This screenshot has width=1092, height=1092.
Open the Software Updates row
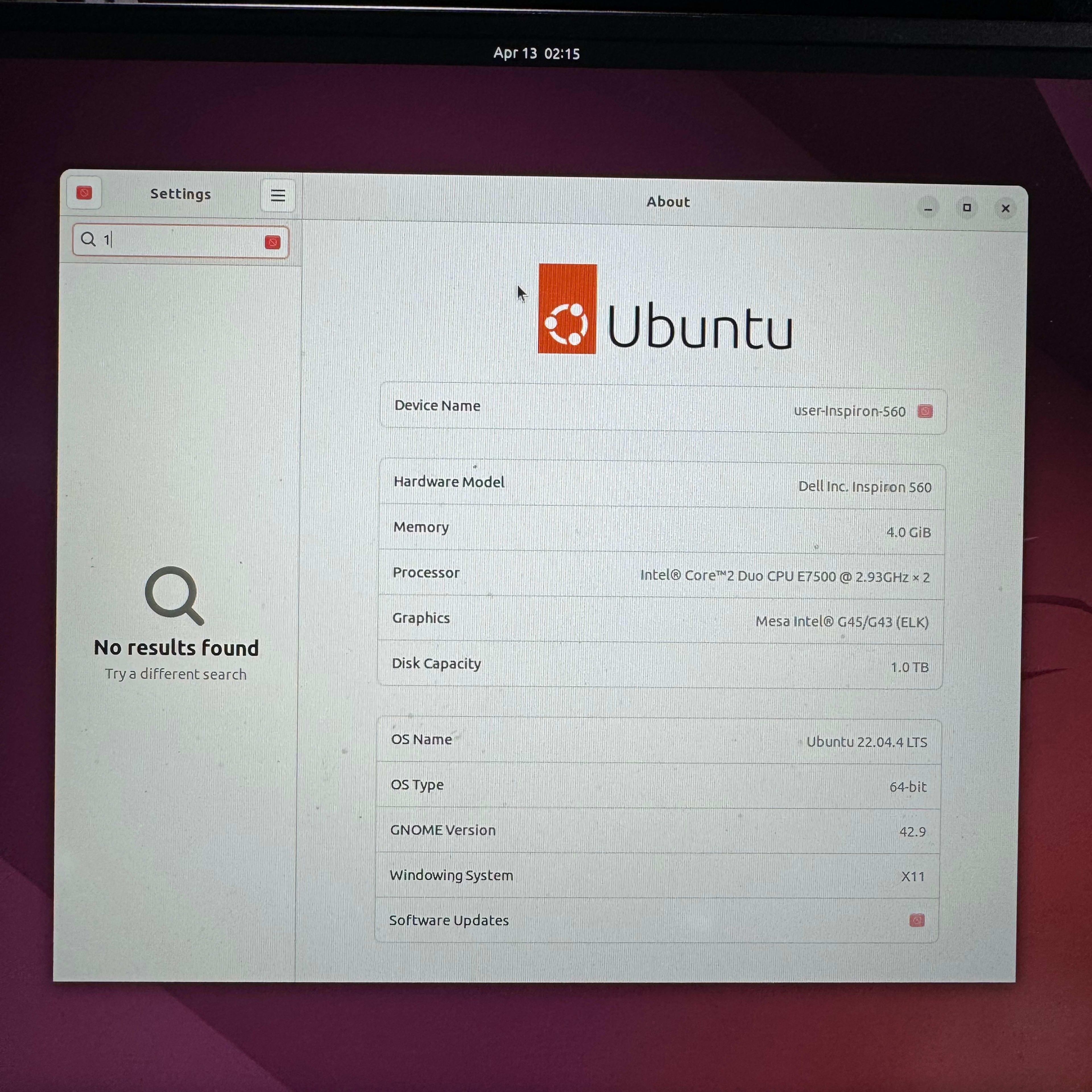pos(657,920)
